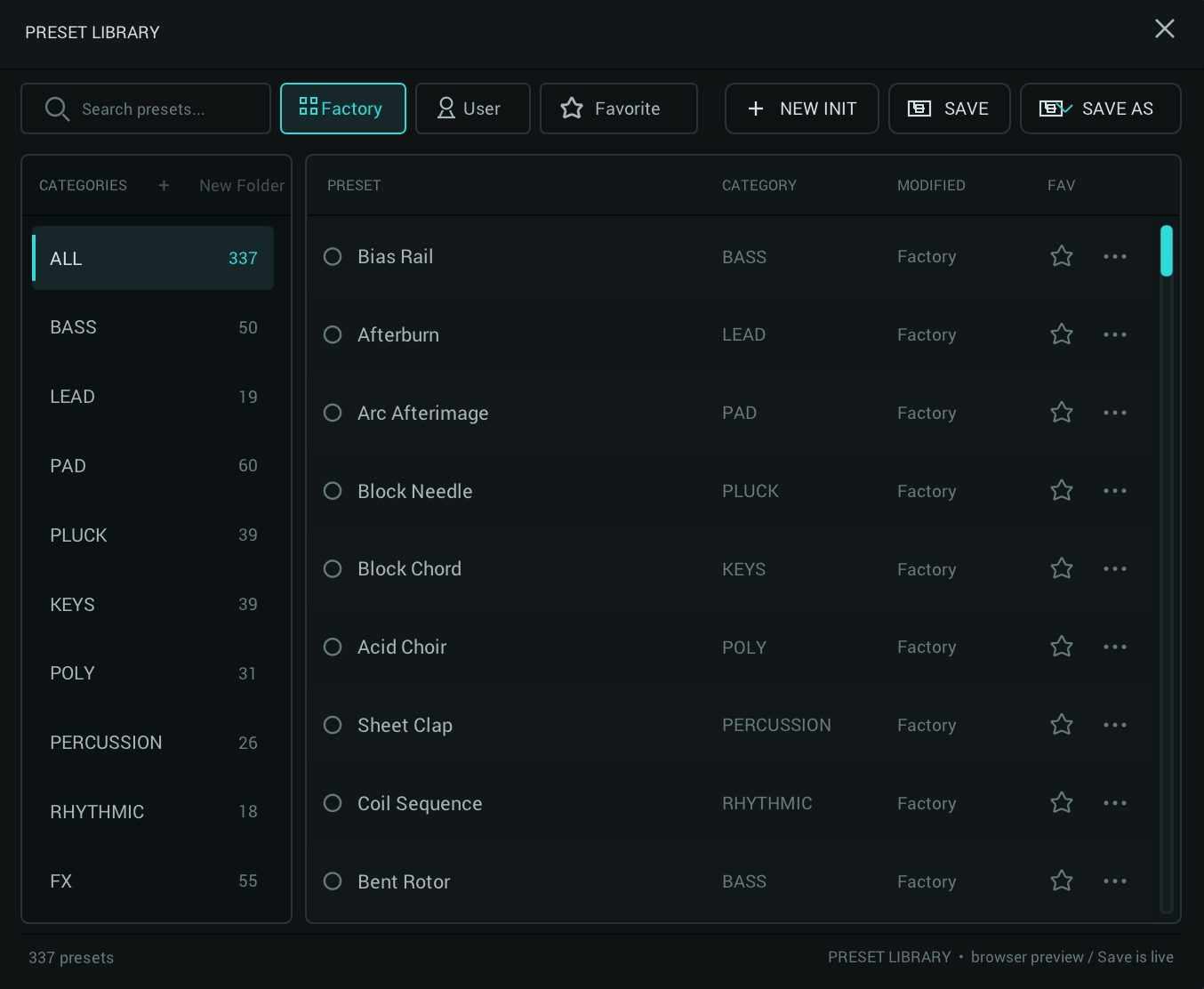1204x989 pixels.
Task: Favorite the Bias Rail preset star
Action: (1062, 256)
